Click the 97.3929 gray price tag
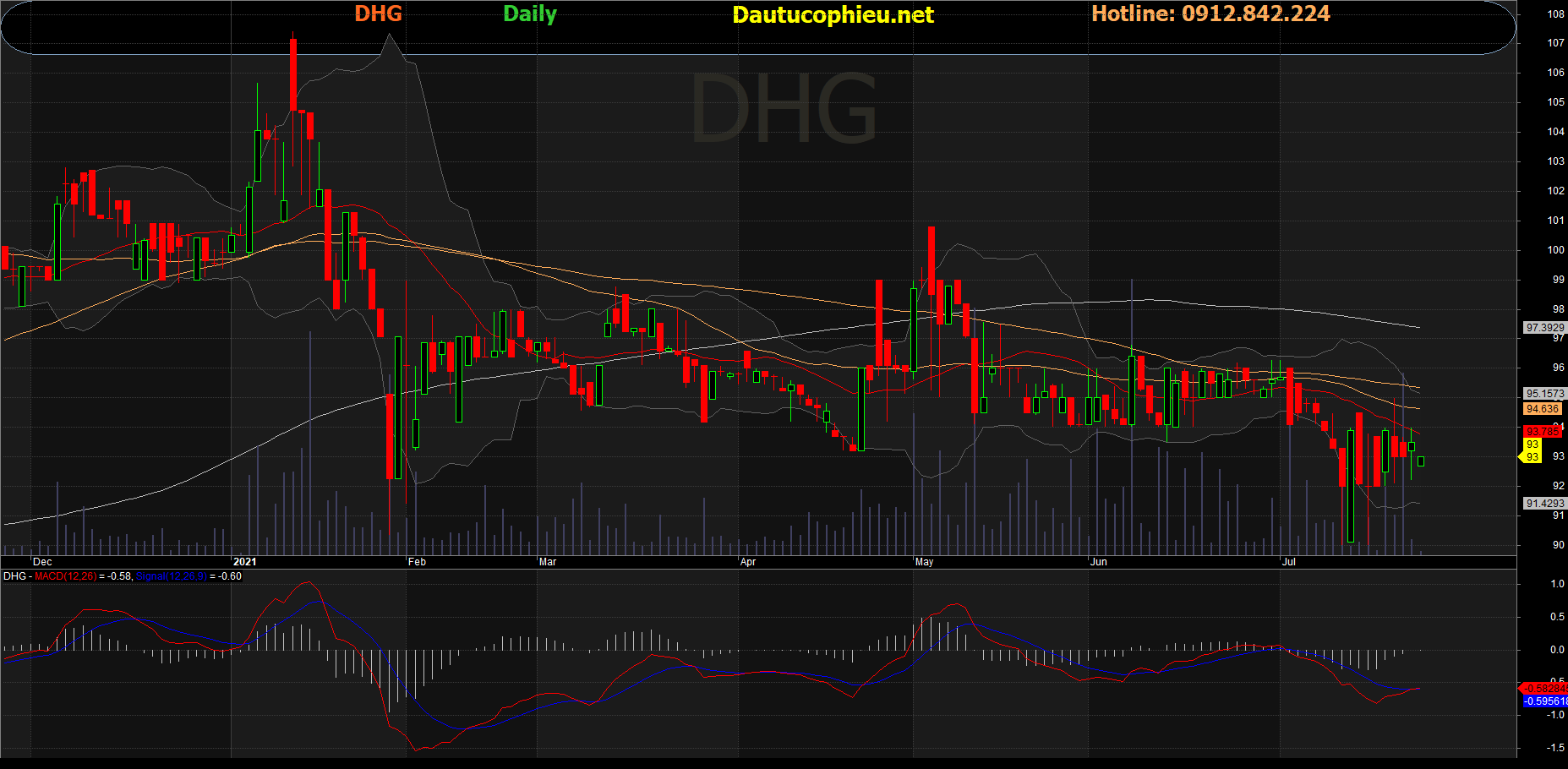This screenshot has width=1568, height=769. [1544, 328]
